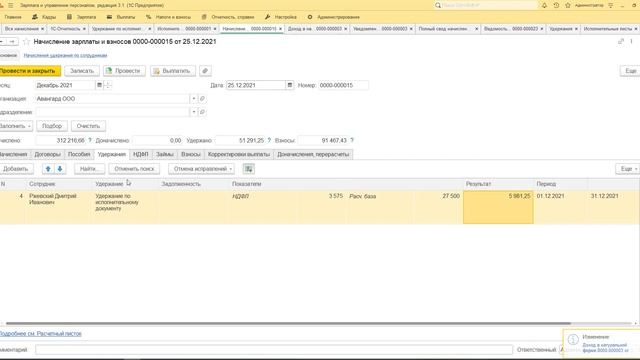640x360 pixels.
Task: Click the green table details icon
Action: click(x=248, y=169)
